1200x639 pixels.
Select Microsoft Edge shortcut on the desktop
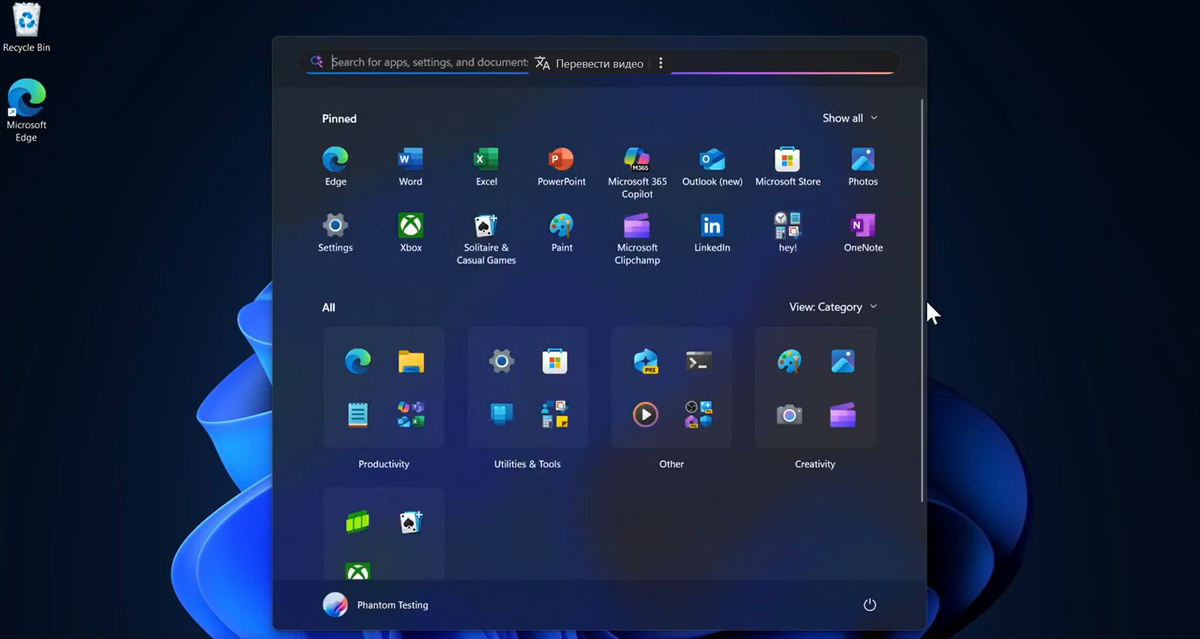(26, 111)
